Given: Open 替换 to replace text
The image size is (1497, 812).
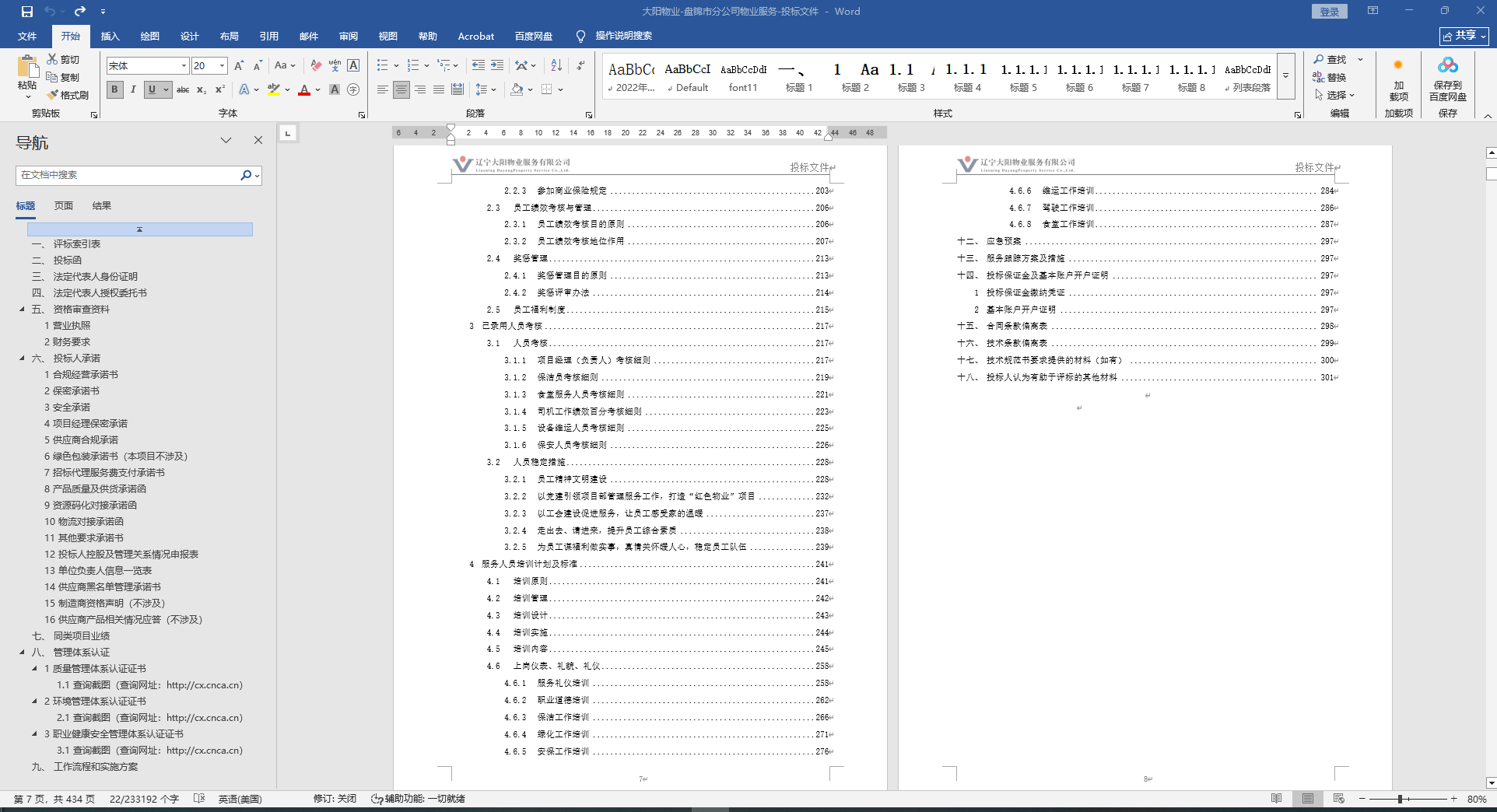Looking at the screenshot, I should 1330,77.
